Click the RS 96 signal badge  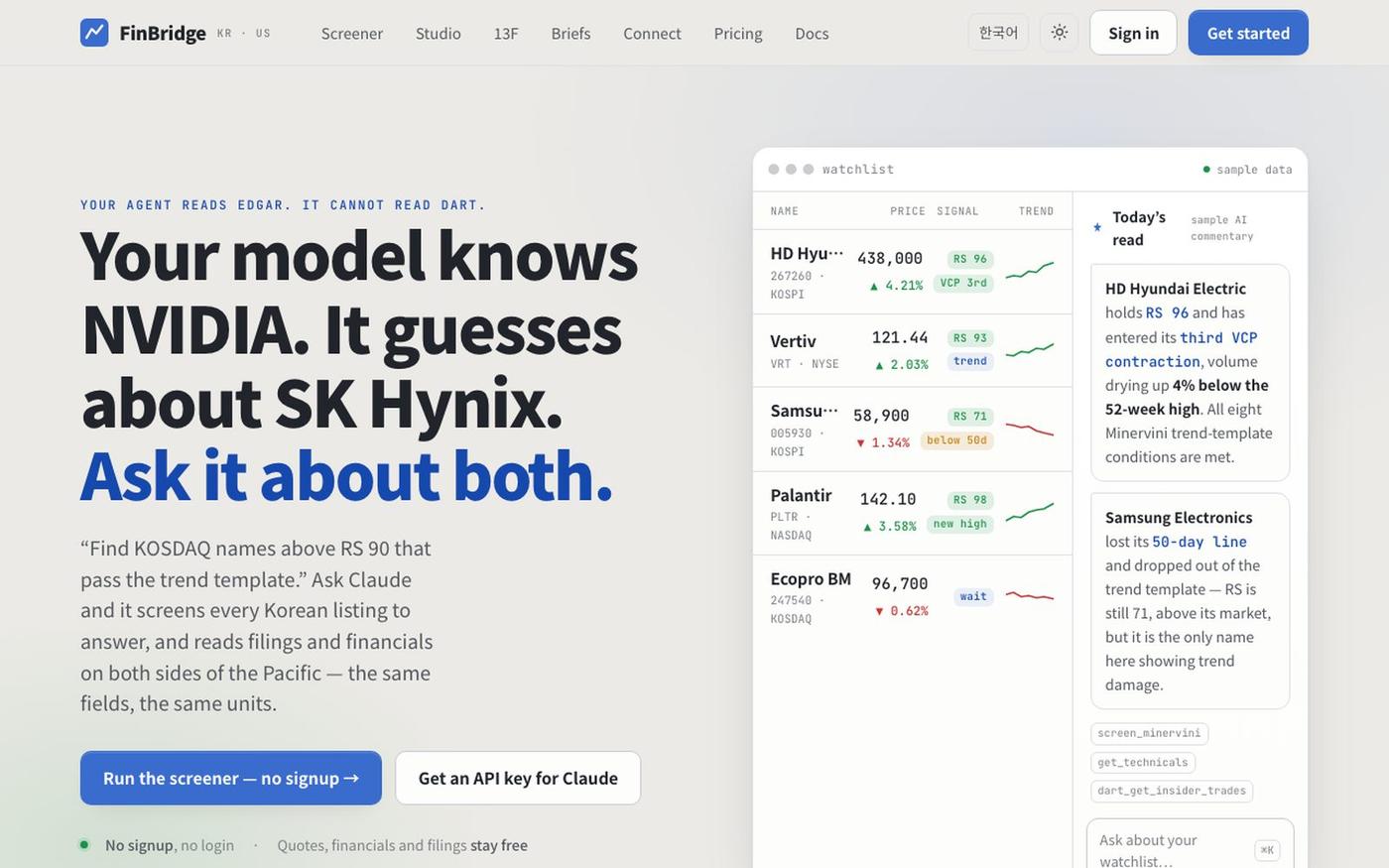[x=970, y=259]
